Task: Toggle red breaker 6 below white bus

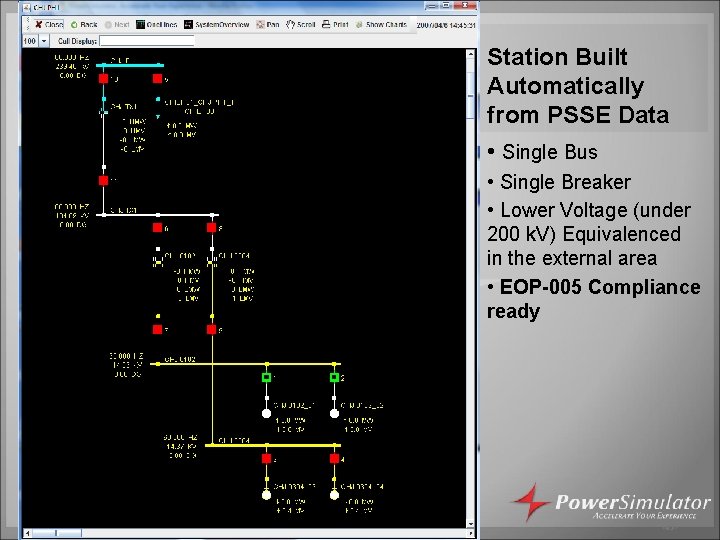Action: click(x=158, y=228)
